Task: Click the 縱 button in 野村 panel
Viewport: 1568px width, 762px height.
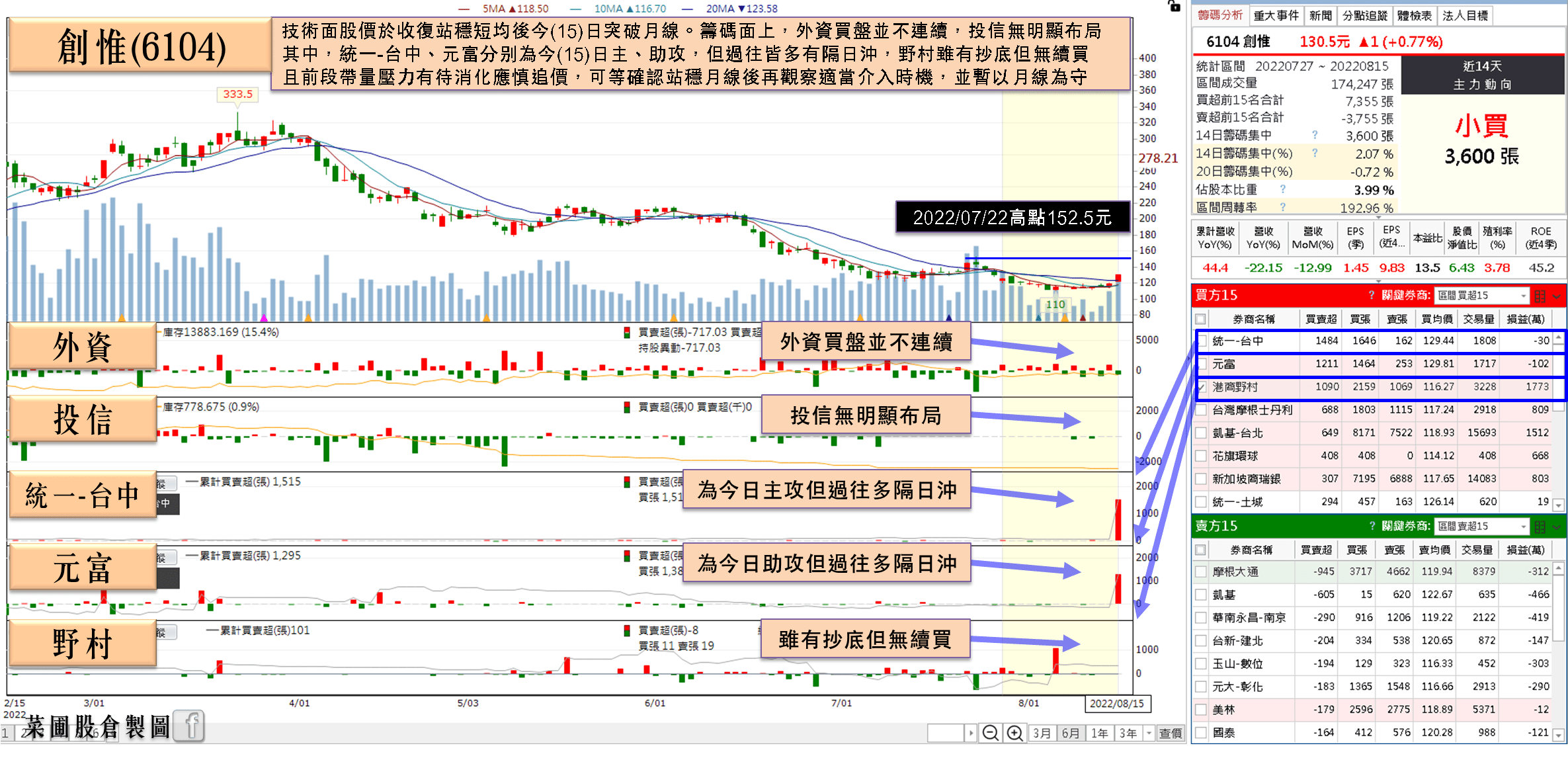Action: tap(166, 632)
